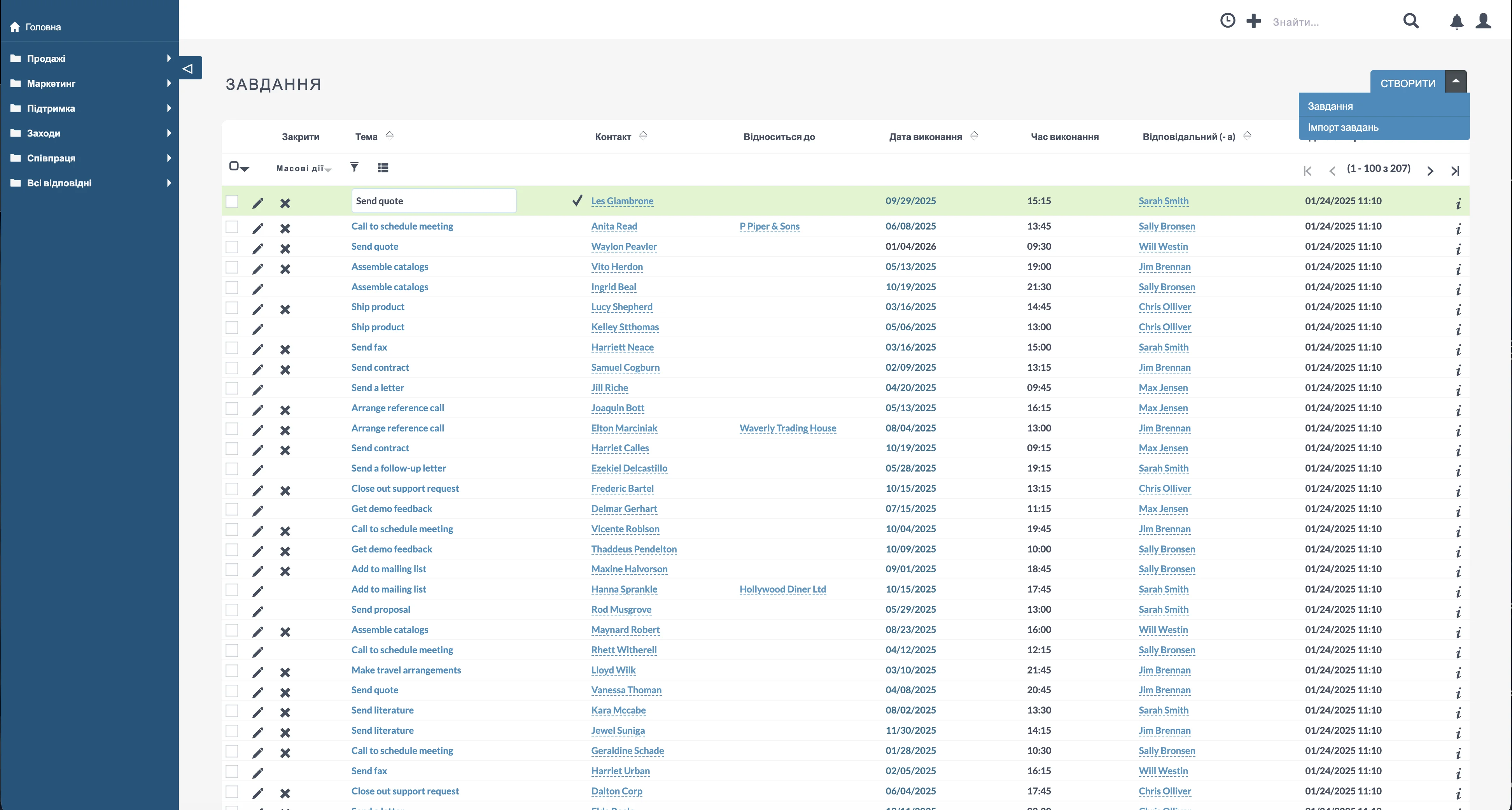This screenshot has height=810, width=1512.
Task: Open the user profile icon
Action: 1483,21
